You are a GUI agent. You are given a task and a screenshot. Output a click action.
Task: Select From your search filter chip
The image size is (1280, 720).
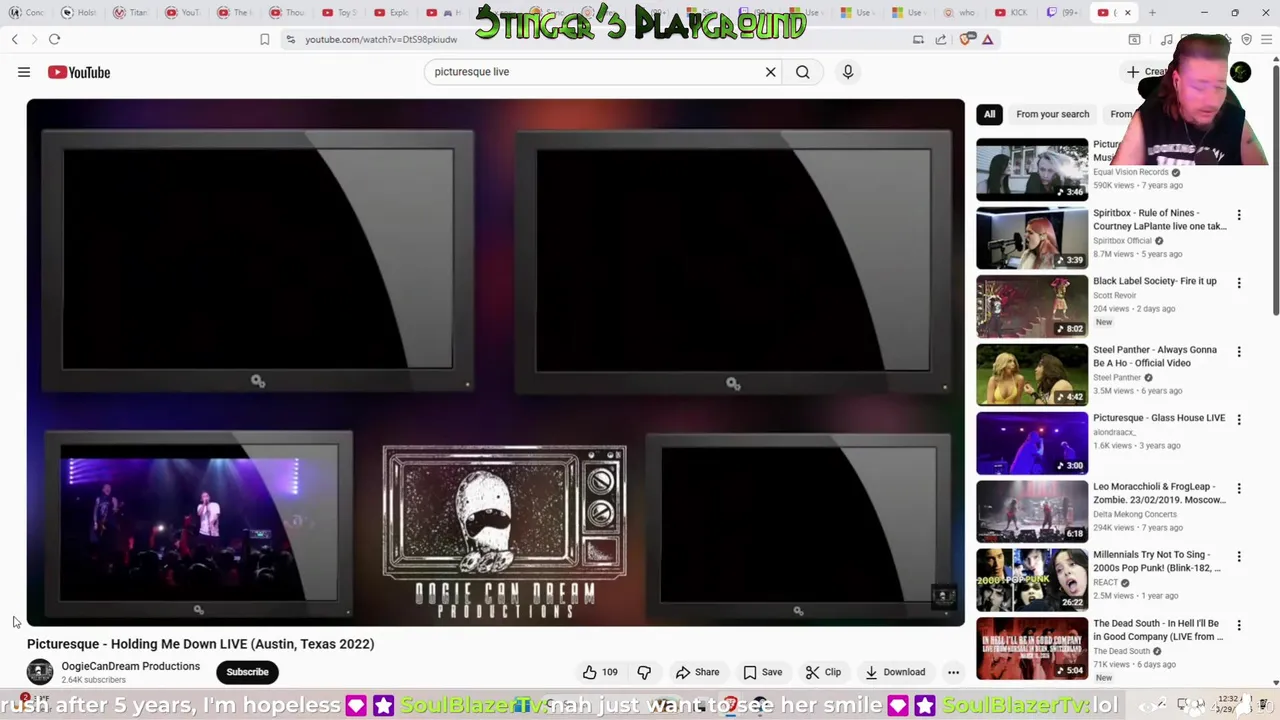click(1052, 114)
